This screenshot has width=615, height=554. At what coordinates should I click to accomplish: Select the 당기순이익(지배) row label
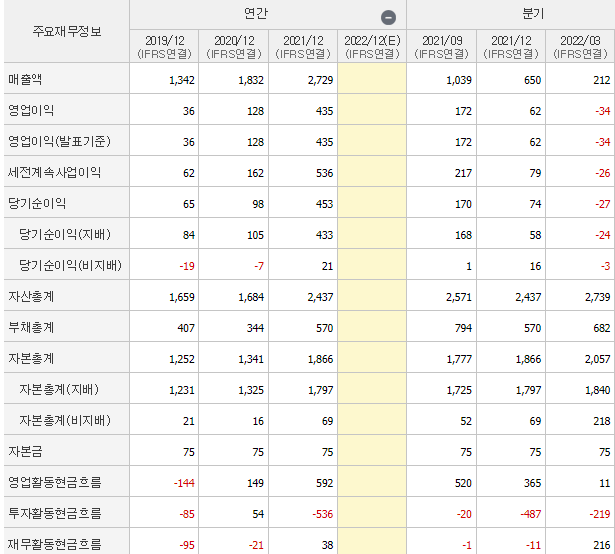pyautogui.click(x=65, y=235)
